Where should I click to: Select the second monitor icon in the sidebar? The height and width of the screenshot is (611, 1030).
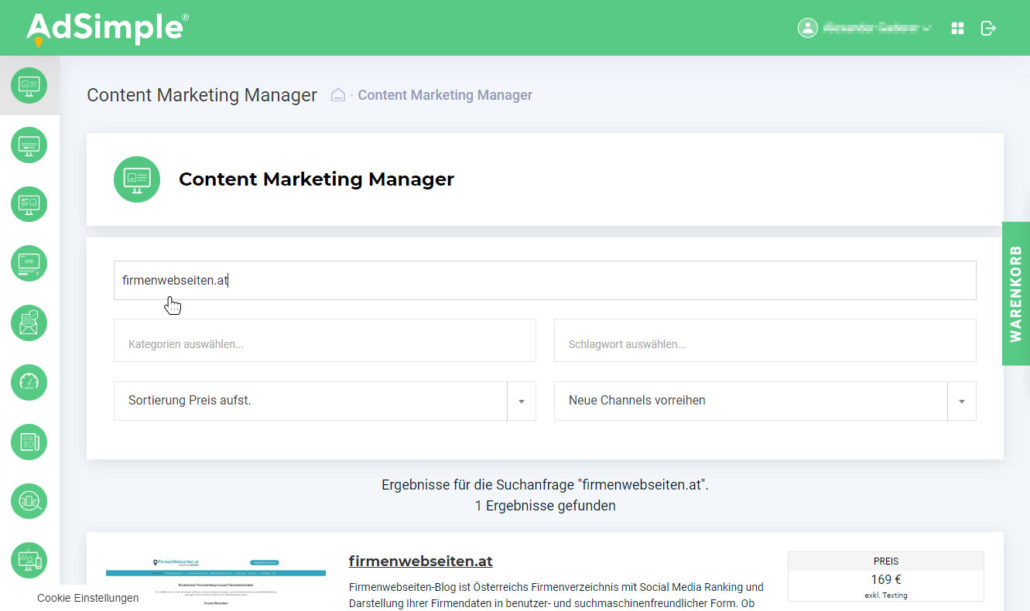pos(29,145)
